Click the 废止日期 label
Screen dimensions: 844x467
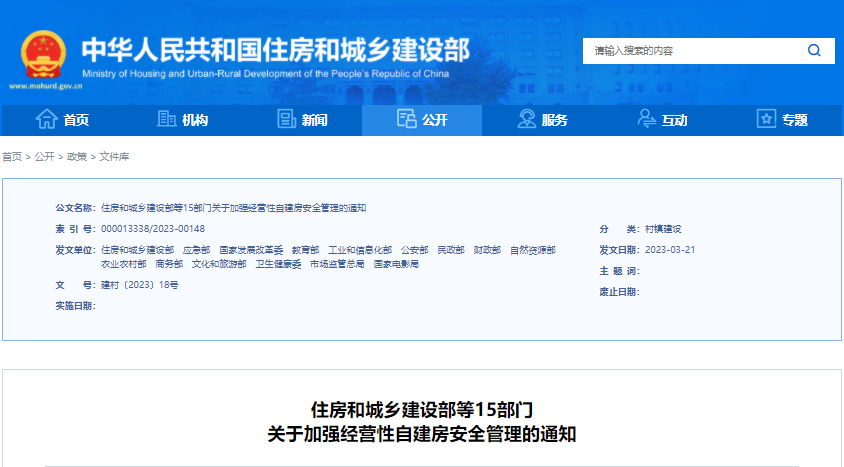coord(620,292)
